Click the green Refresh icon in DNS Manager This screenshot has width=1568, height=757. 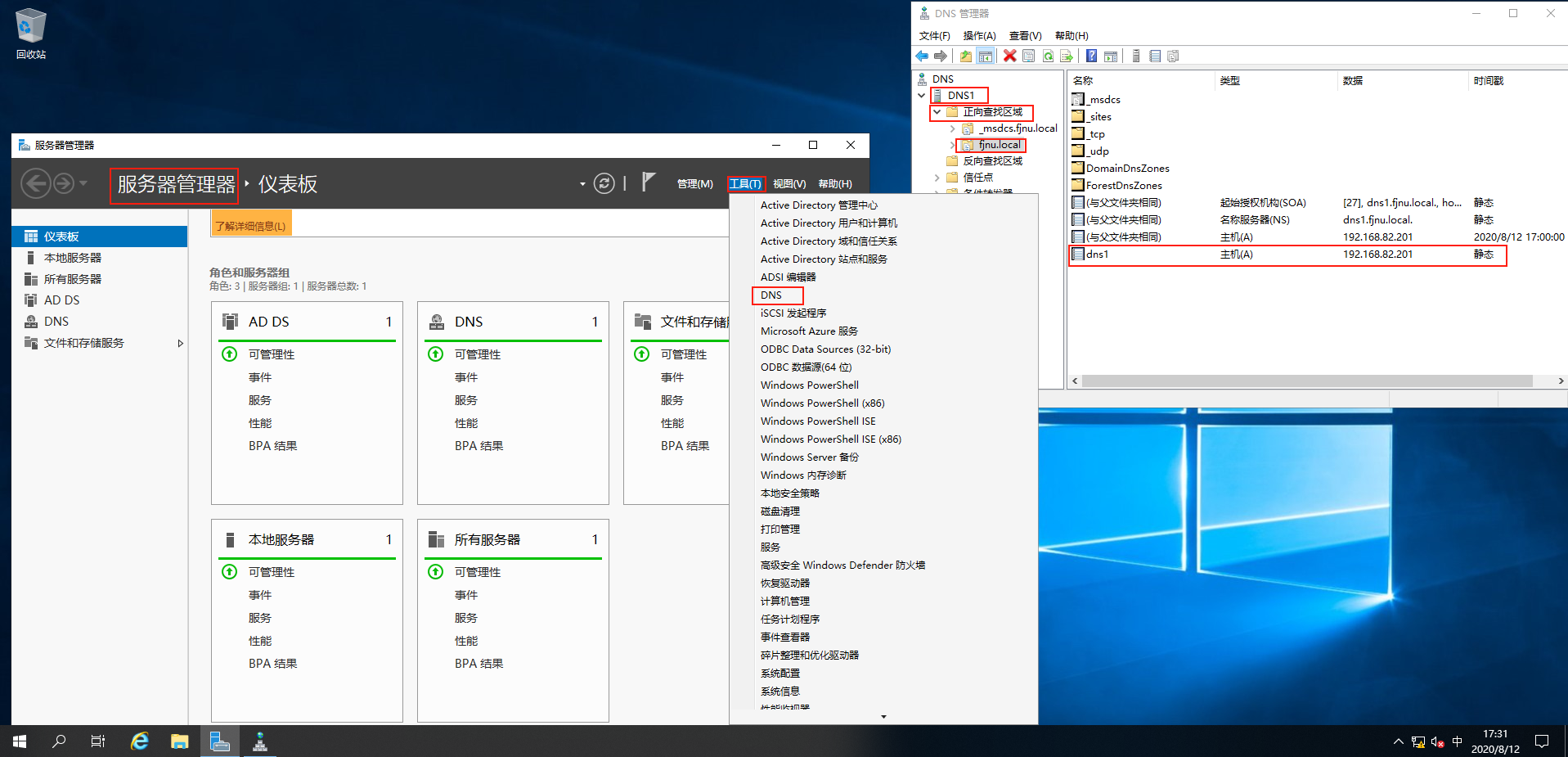[x=1048, y=56]
